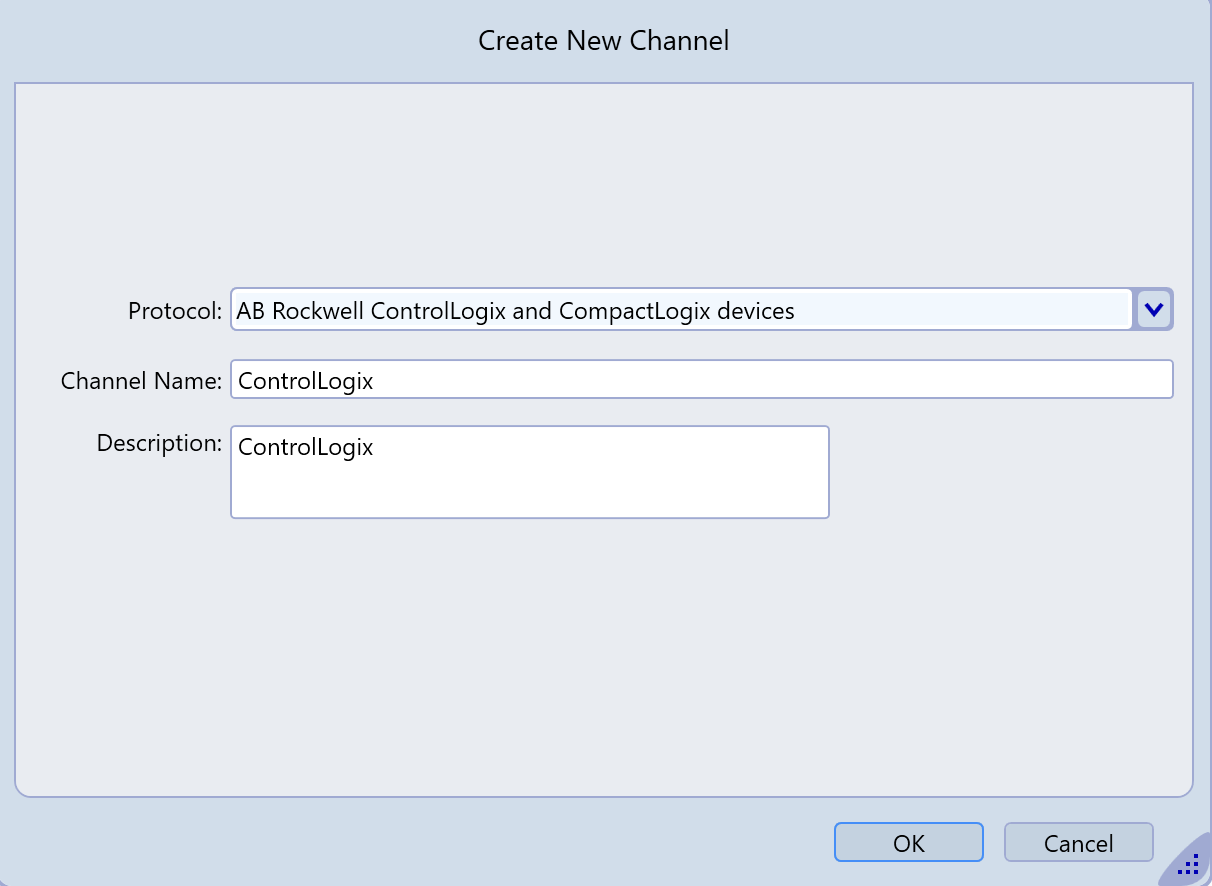Click the "Channel Name:" label
Viewport: 1212px width, 886px height.
(141, 381)
